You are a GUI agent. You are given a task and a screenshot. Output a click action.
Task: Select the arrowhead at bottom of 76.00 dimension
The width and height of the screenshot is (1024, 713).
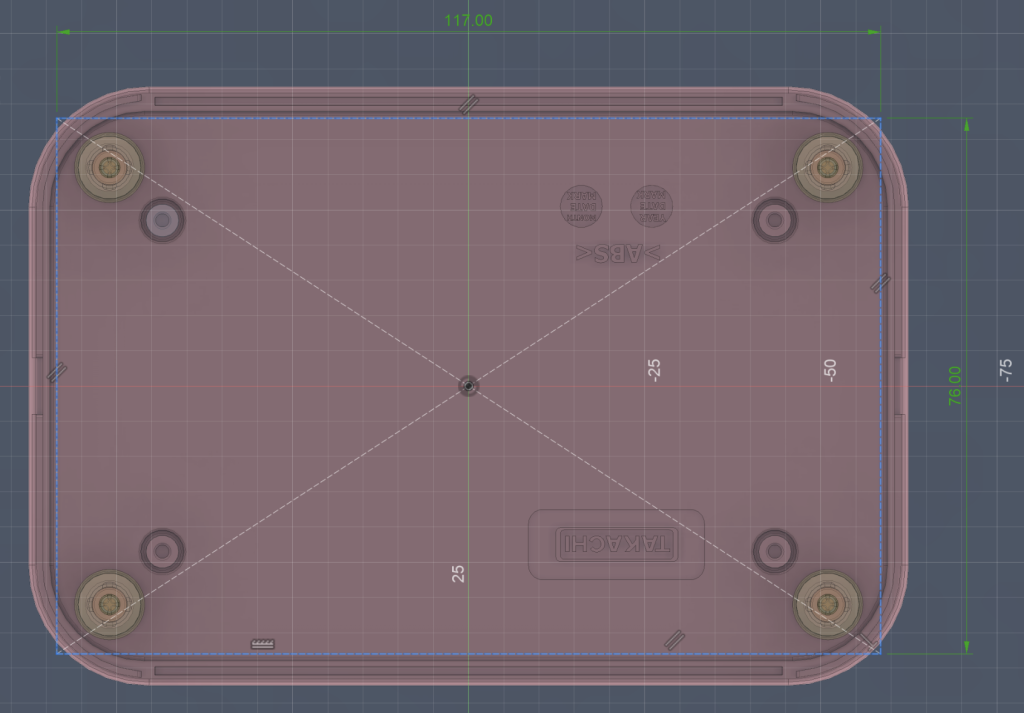tap(967, 647)
